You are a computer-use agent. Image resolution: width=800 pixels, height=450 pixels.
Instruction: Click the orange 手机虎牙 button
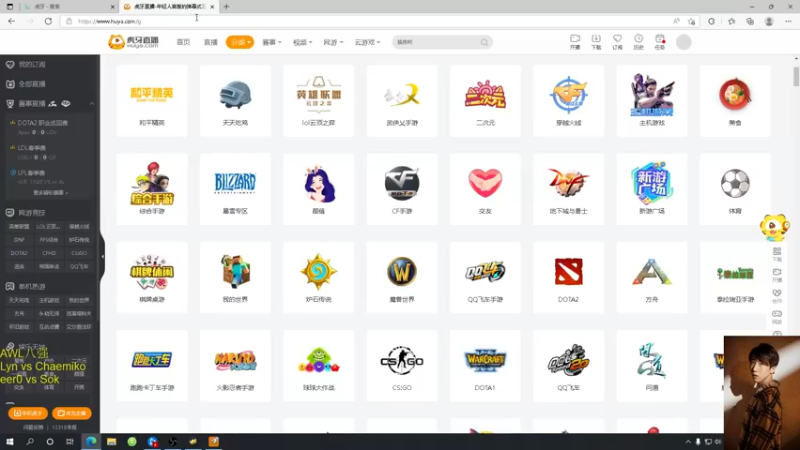click(x=28, y=413)
